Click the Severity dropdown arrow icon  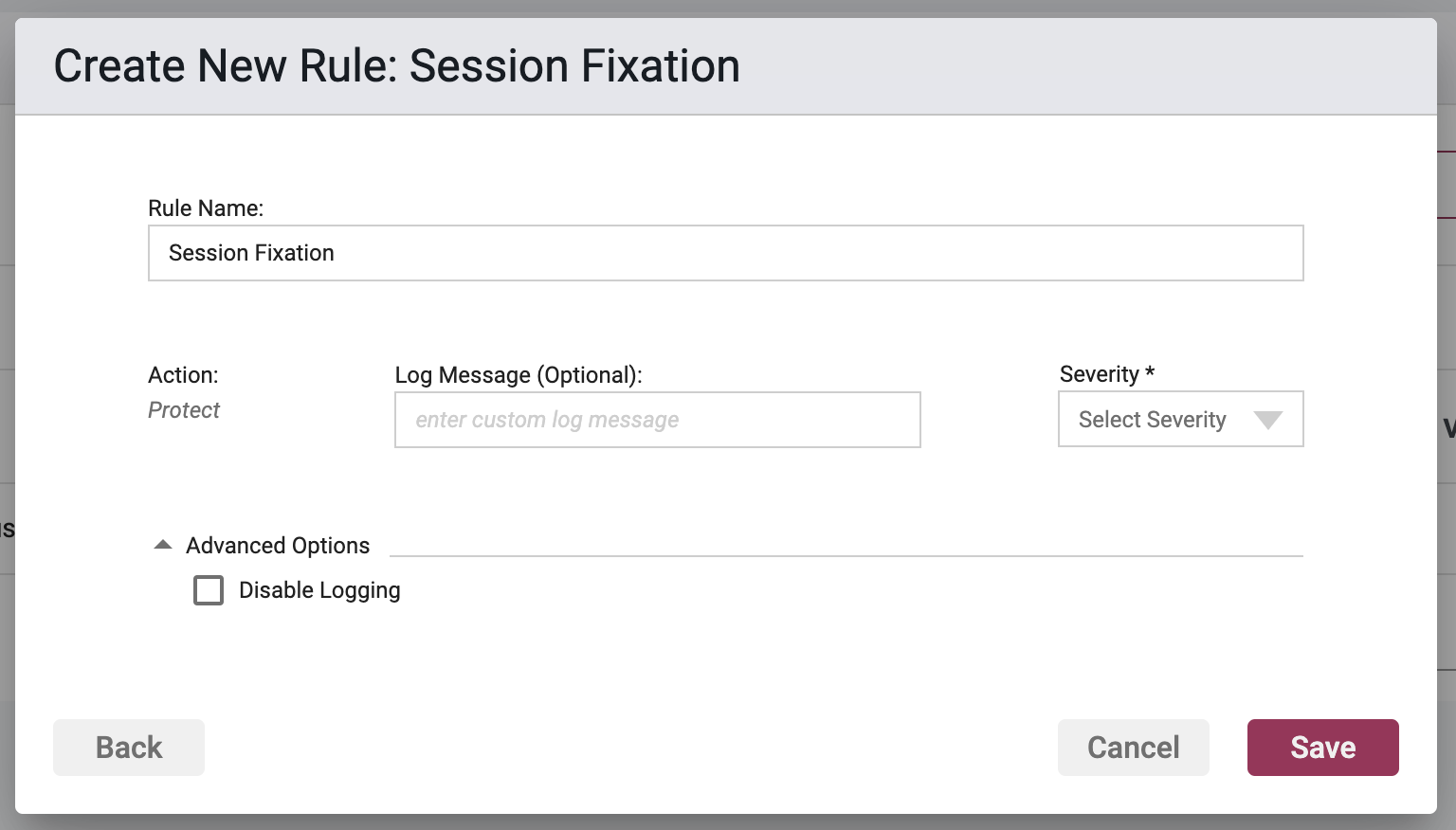1267,420
